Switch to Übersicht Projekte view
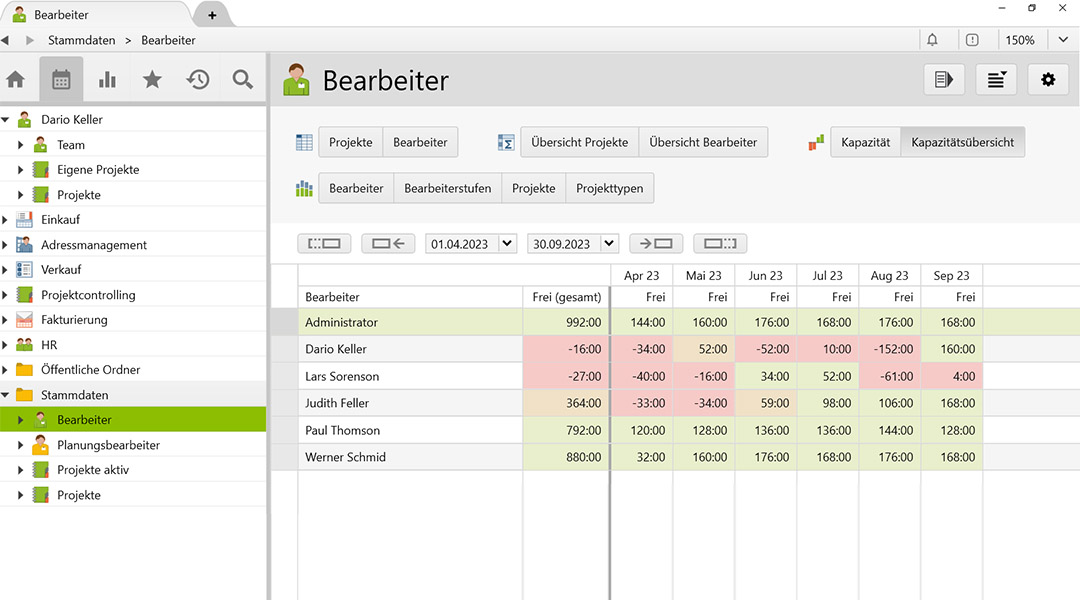The image size is (1080, 600). pos(579,142)
